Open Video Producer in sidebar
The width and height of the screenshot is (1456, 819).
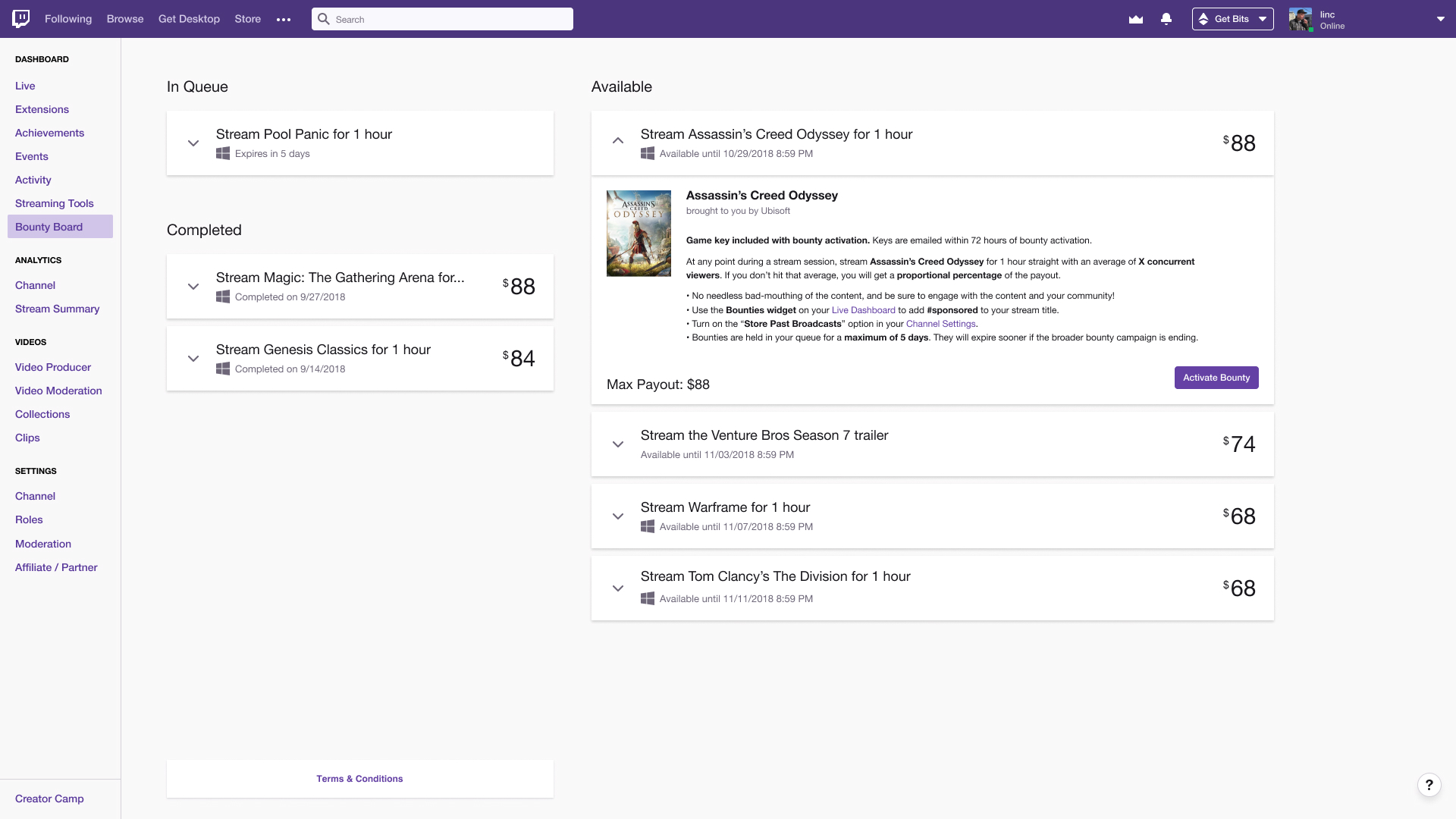[x=53, y=367]
